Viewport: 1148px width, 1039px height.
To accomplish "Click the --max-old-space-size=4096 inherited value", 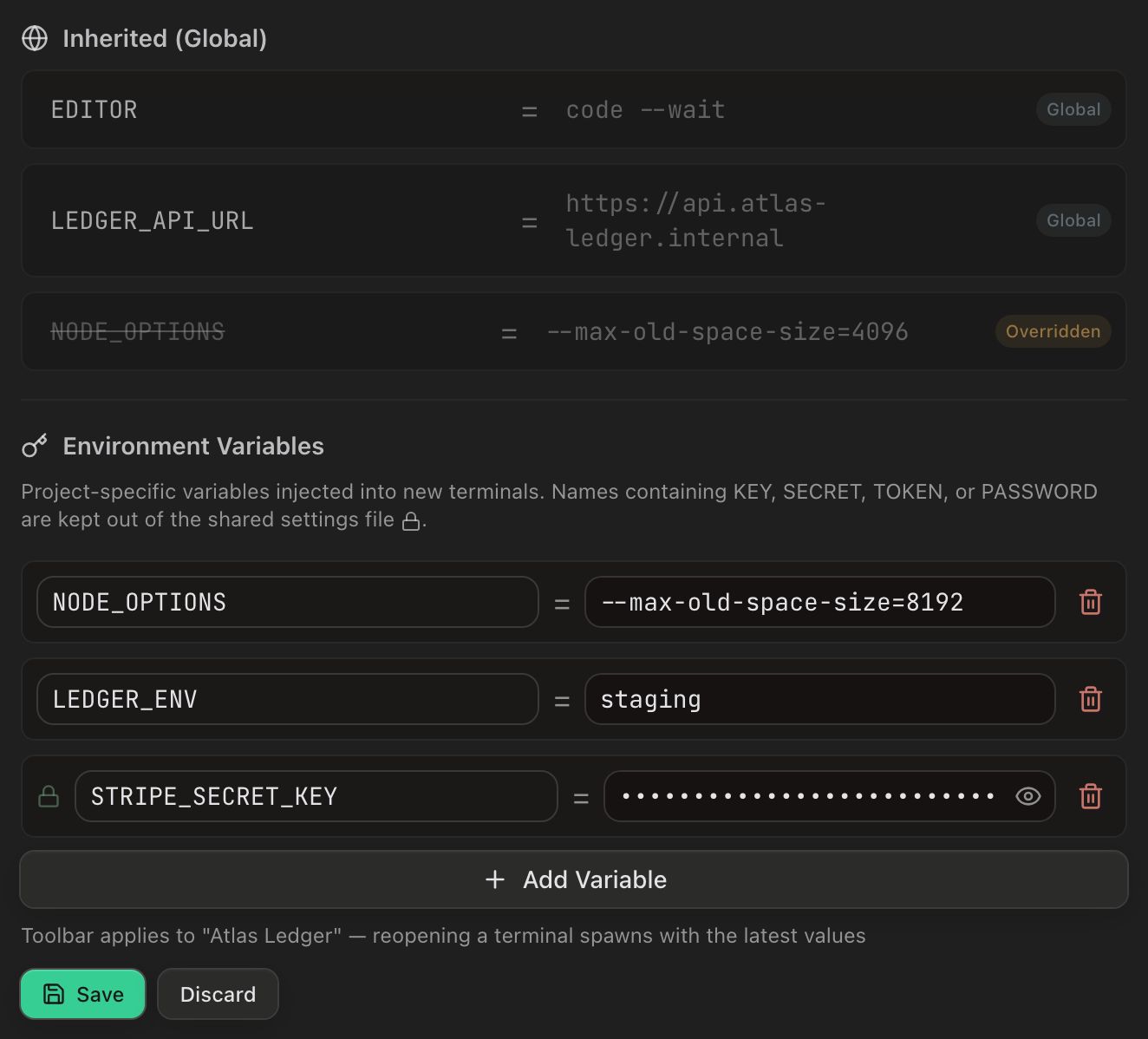I will pyautogui.click(x=727, y=331).
